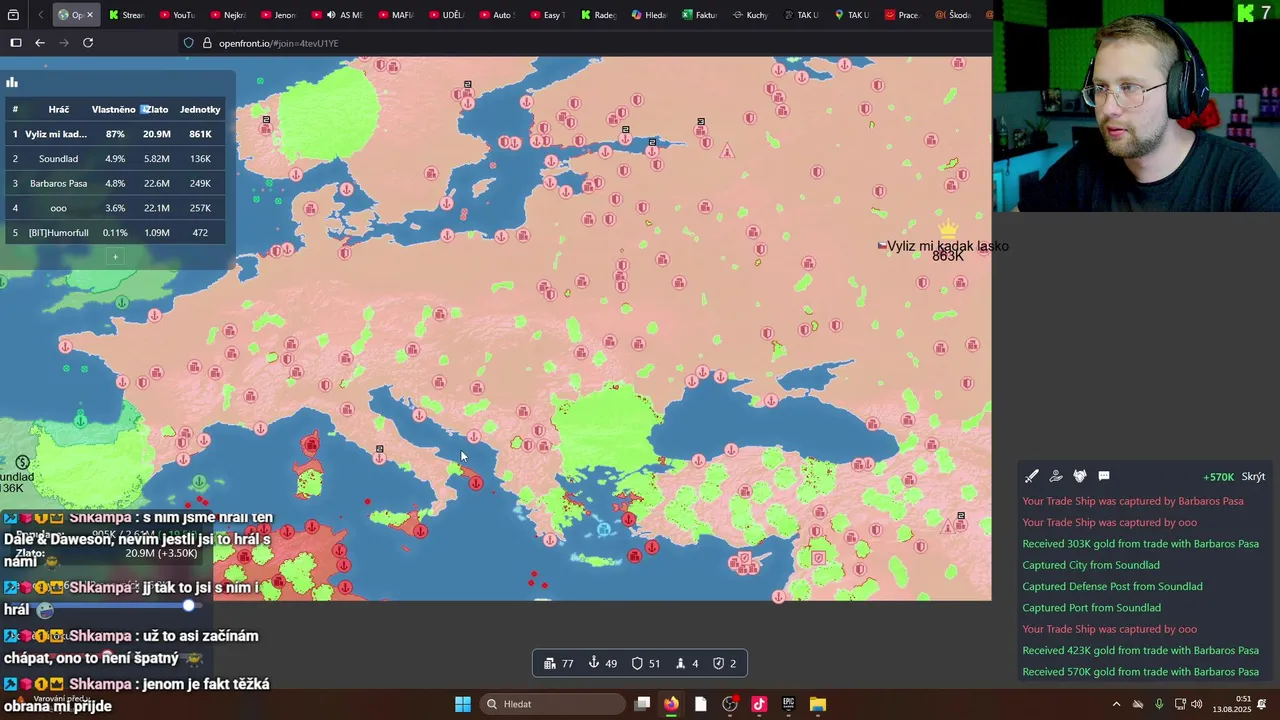
Task: Click event Captured City from Soundlad
Action: click(x=1091, y=565)
